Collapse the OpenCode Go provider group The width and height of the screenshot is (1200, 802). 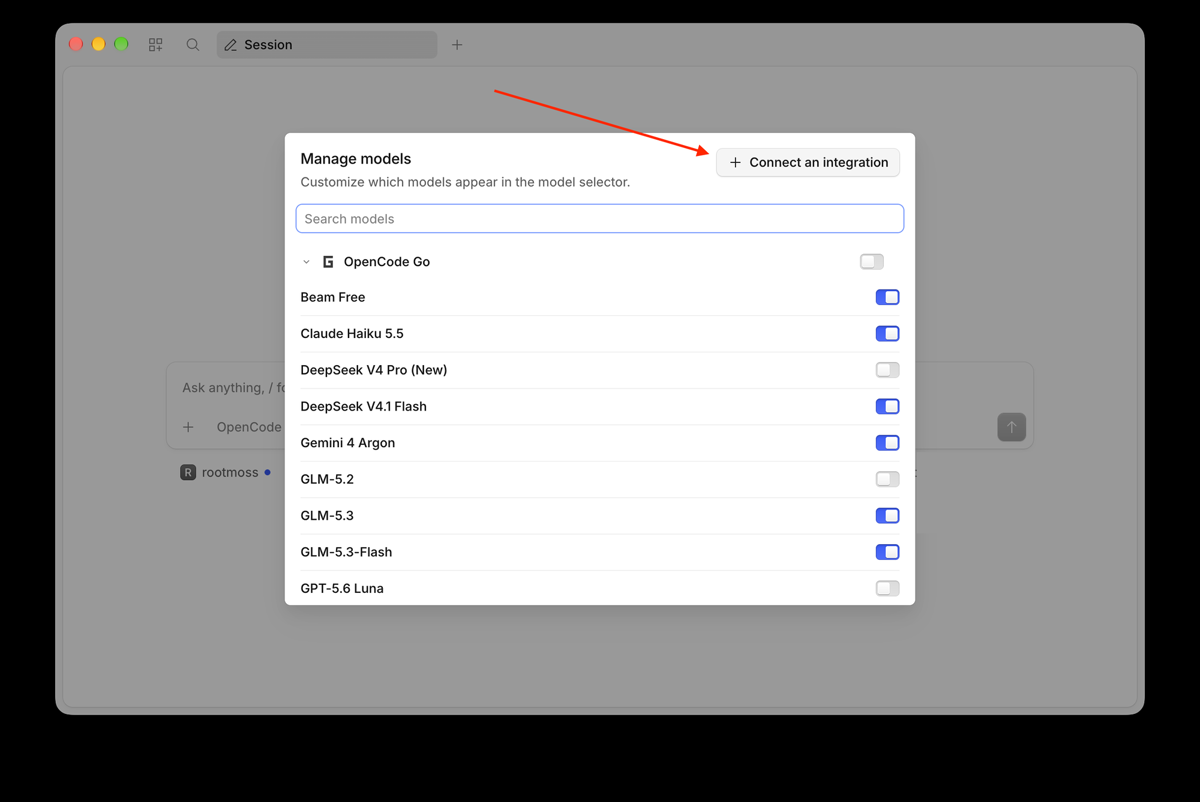click(306, 262)
